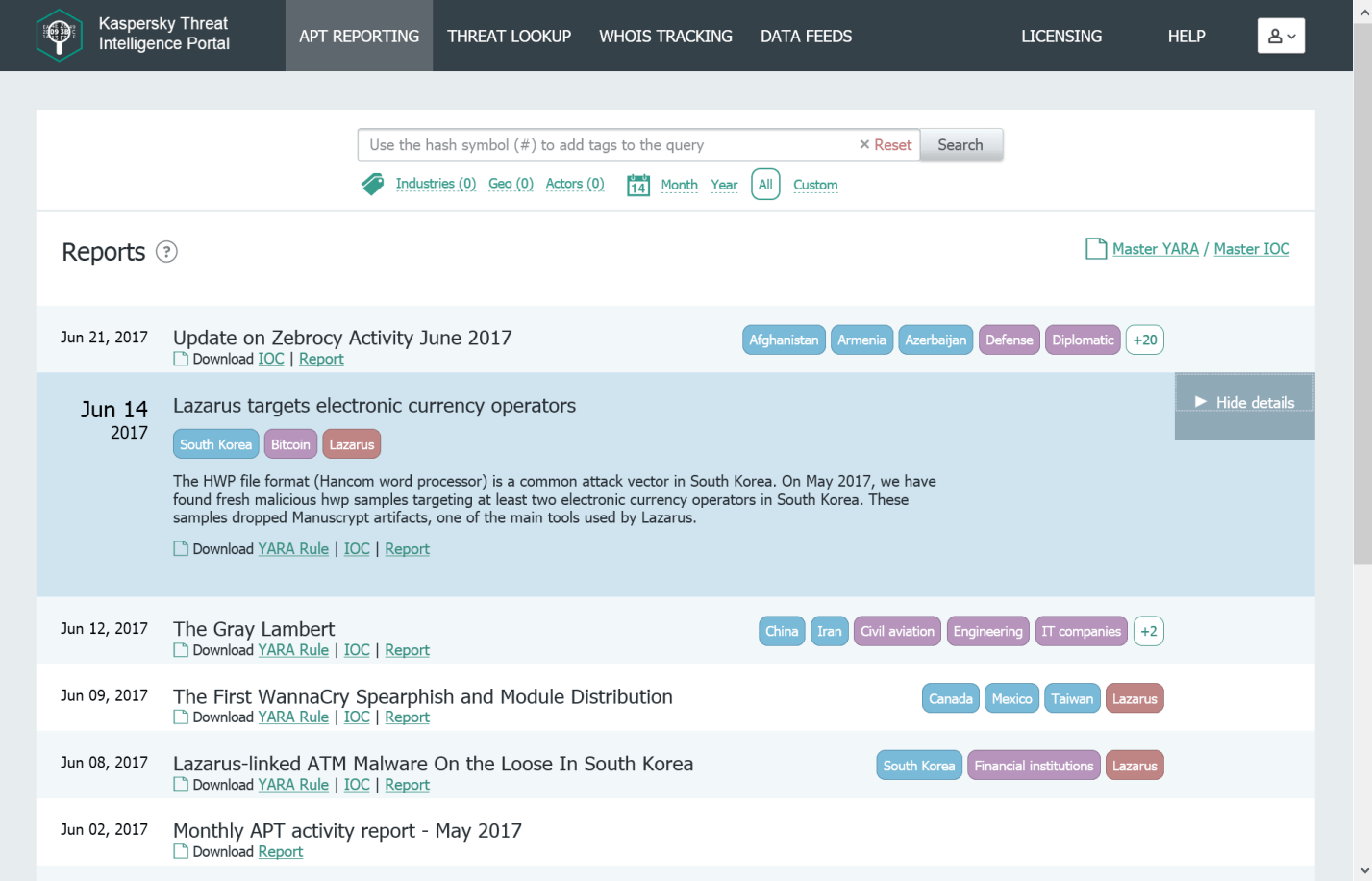This screenshot has height=881, width=1372.
Task: Select the Bitcoin tag
Action: [290, 444]
